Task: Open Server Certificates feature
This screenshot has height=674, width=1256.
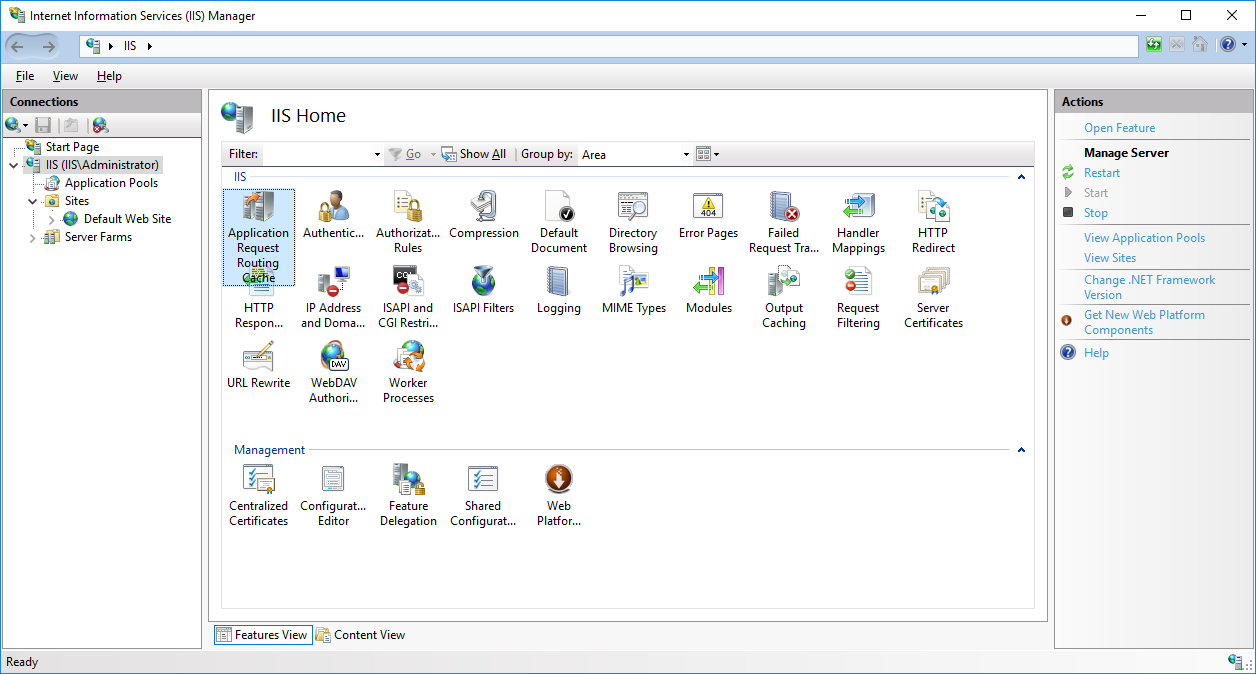Action: point(934,297)
